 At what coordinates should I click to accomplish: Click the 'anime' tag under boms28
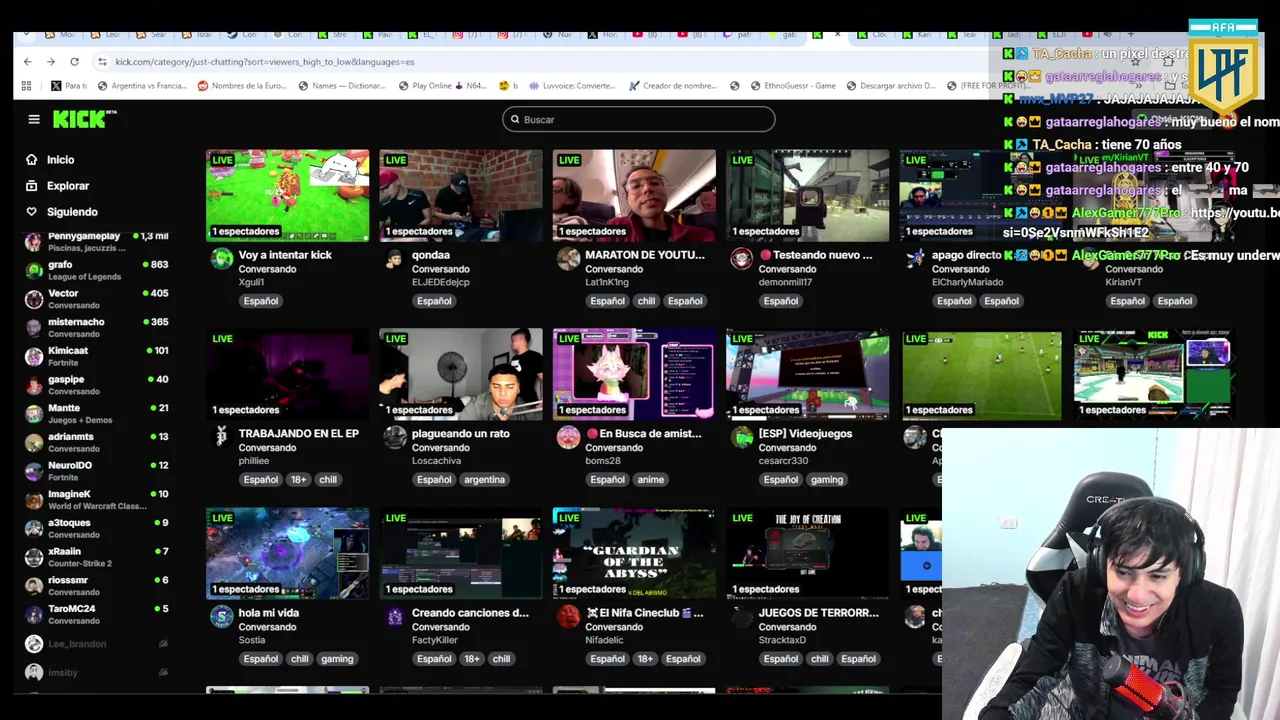click(x=650, y=480)
